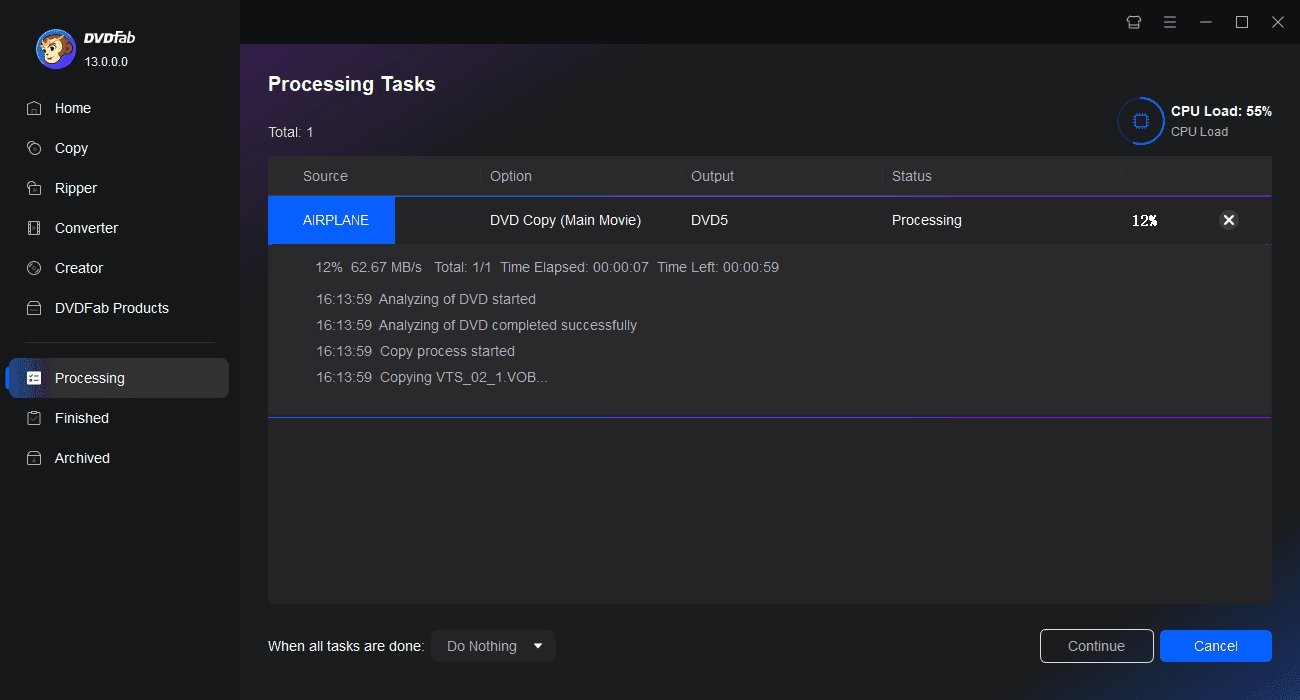Click the Copy disc icon
The width and height of the screenshot is (1300, 700).
[34, 148]
